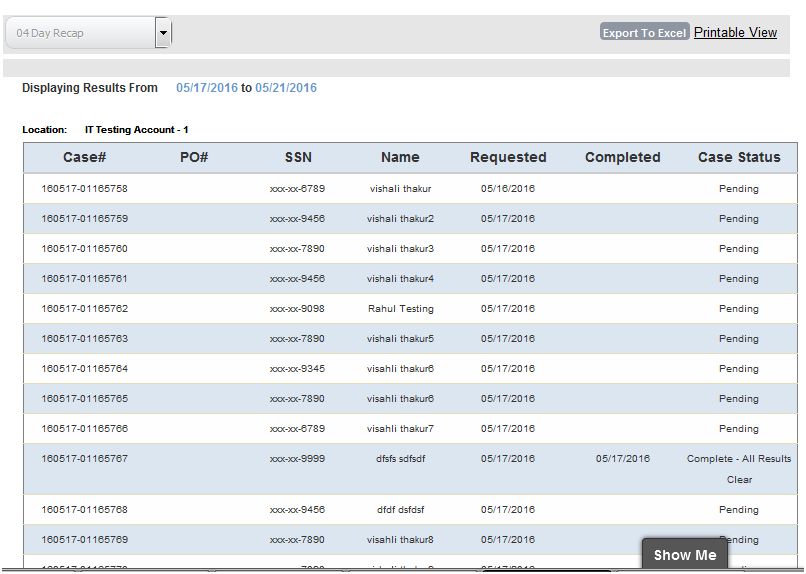Click the name dfdf dsfdsf
The image size is (806, 574).
[400, 510]
